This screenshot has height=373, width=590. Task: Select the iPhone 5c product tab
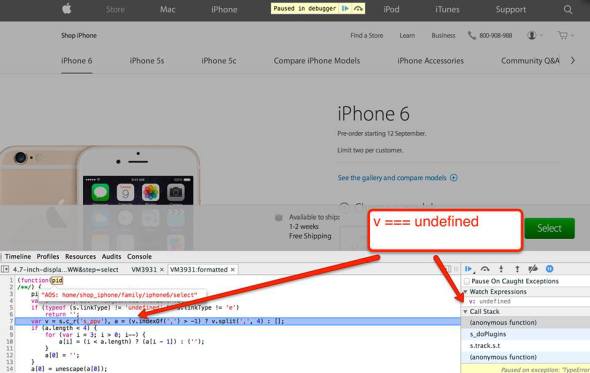coord(219,61)
